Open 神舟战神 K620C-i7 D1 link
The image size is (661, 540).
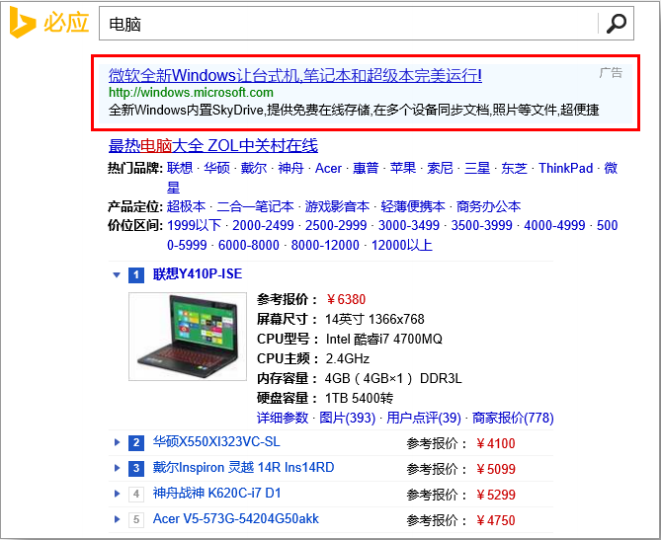click(217, 493)
